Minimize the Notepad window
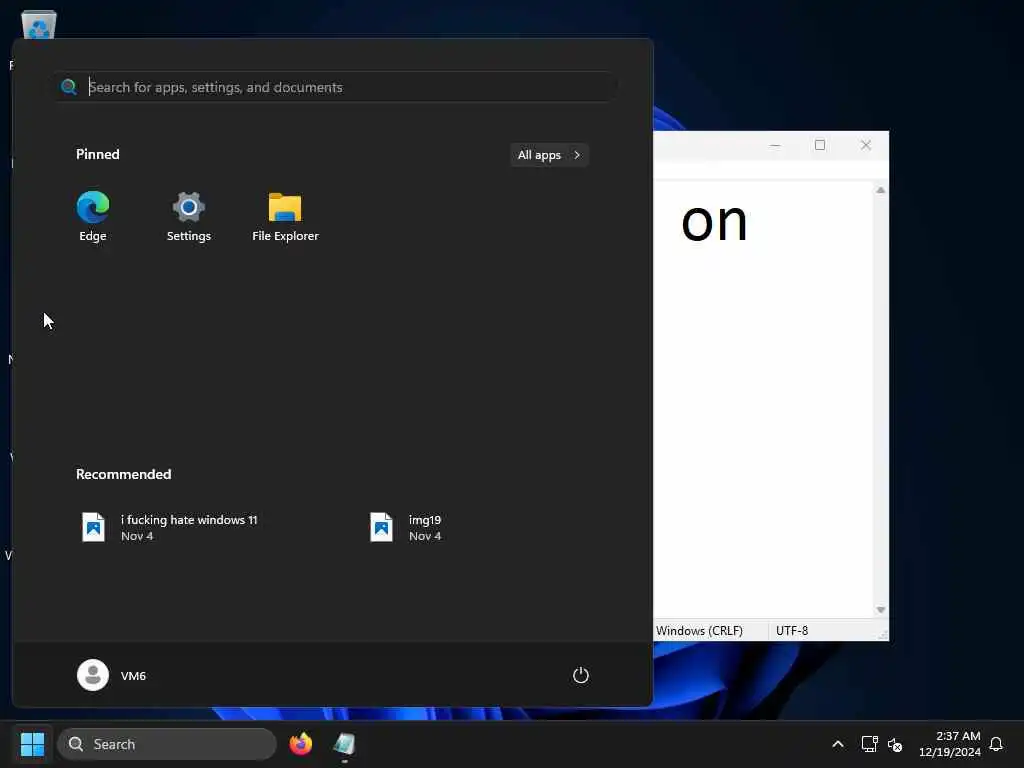Viewport: 1024px width, 768px height. 775,145
